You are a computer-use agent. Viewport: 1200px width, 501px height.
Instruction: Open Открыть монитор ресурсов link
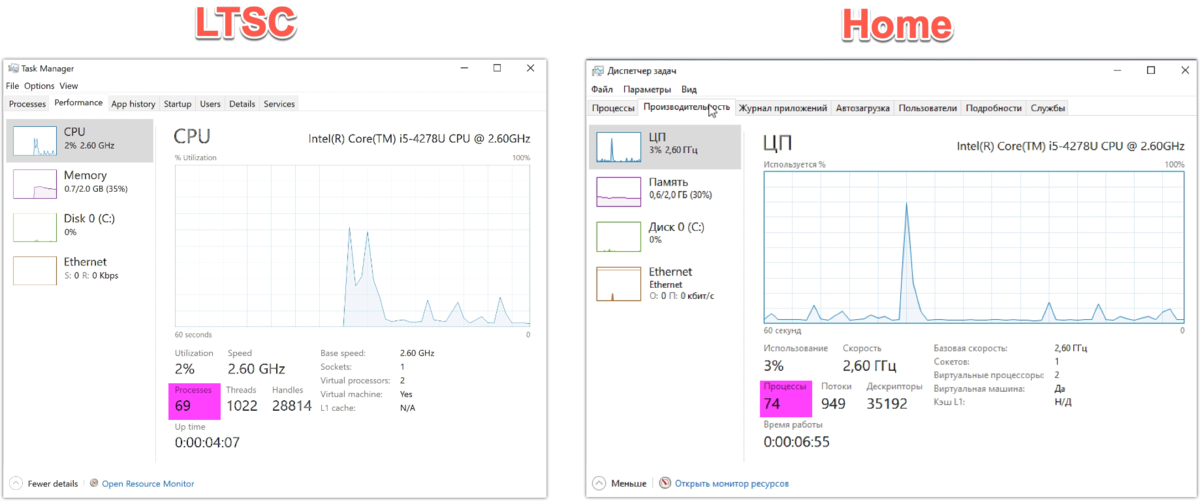pyautogui.click(x=731, y=483)
